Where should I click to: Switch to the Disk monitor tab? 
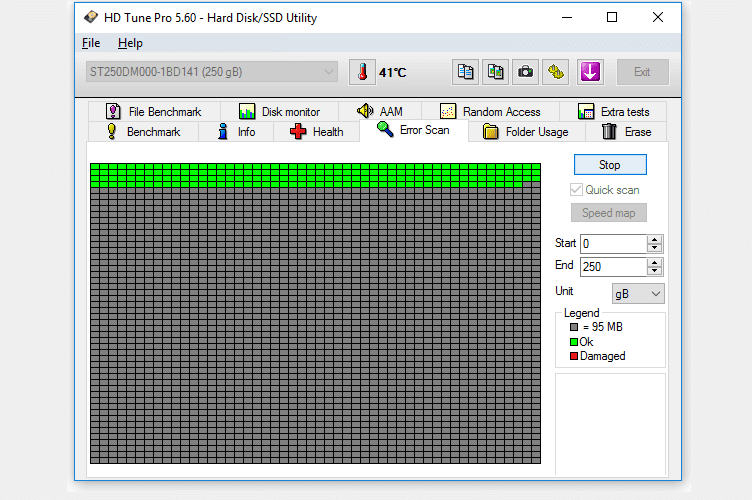click(x=280, y=112)
